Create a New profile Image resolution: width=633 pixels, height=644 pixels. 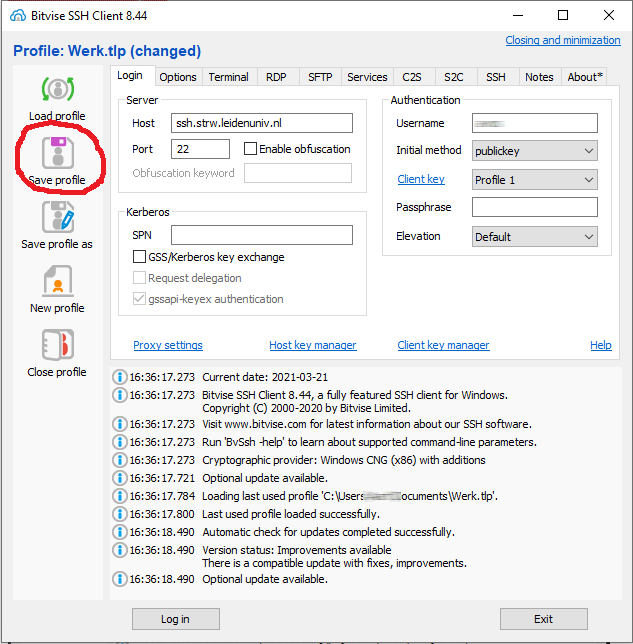coord(57,282)
